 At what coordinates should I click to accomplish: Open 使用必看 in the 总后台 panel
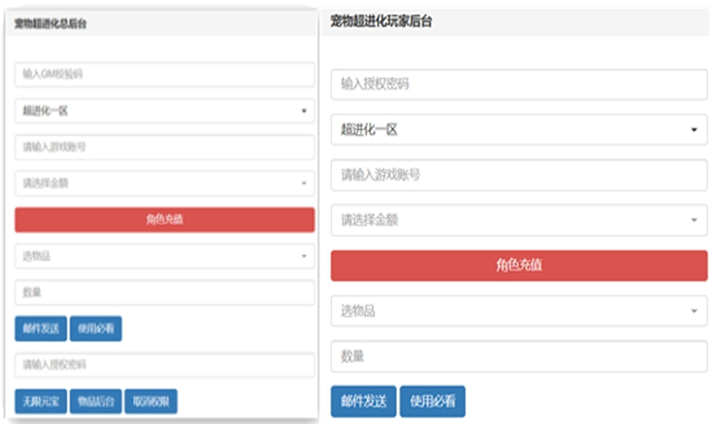point(96,328)
